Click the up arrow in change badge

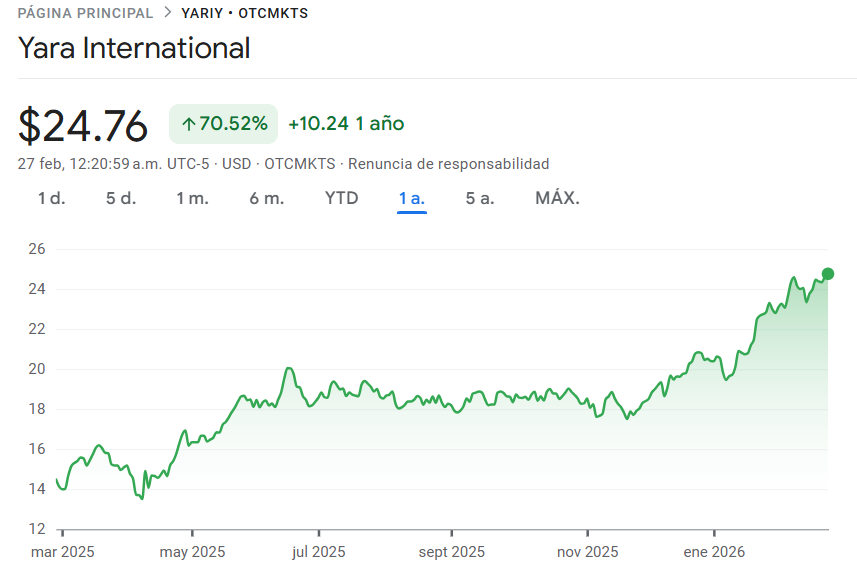[x=189, y=124]
